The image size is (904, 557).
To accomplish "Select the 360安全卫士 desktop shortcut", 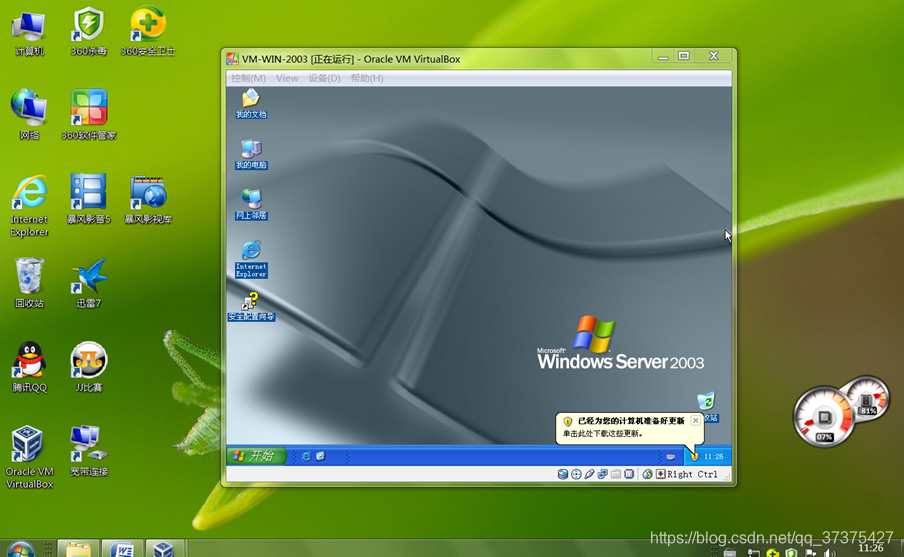I will 148,32.
